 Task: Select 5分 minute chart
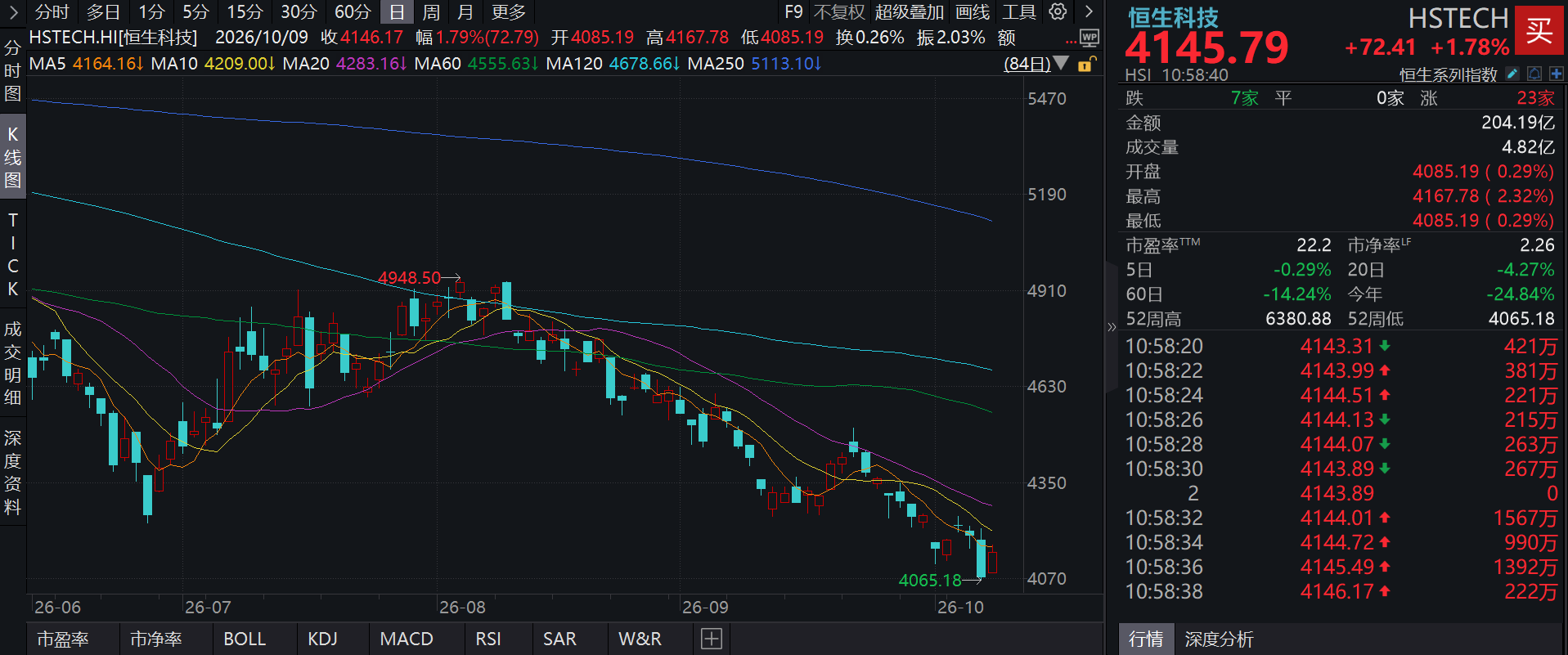[x=195, y=11]
